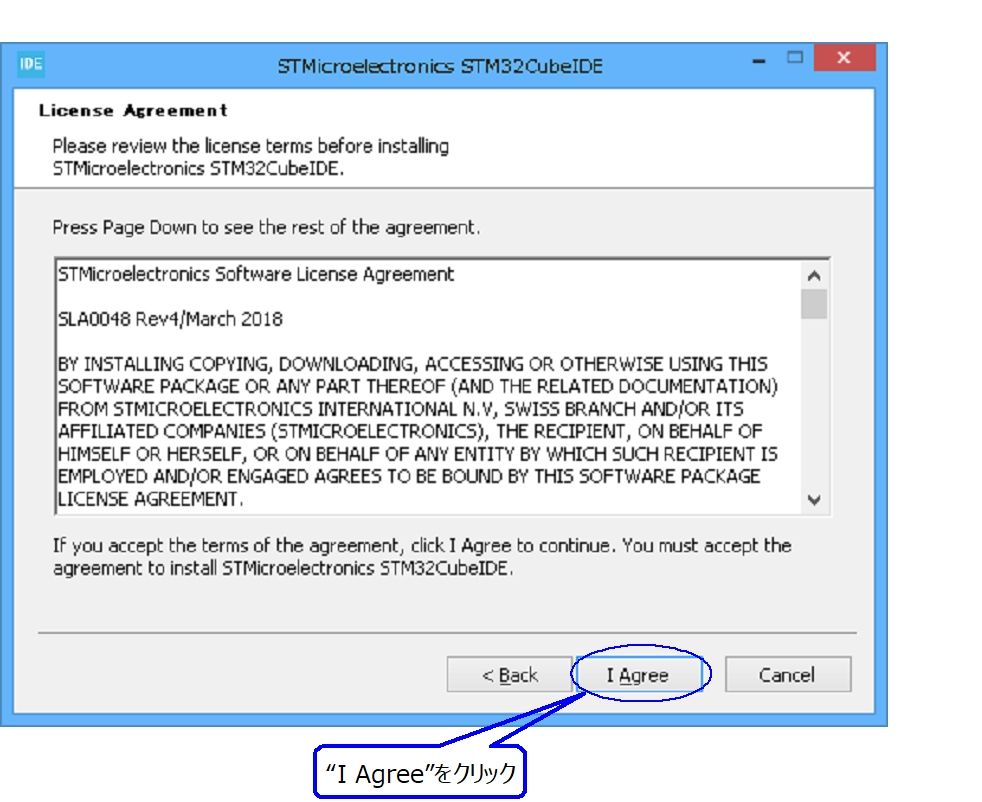Click the "If you accept the terms" note
This screenshot has width=982, height=802.
tap(421, 557)
